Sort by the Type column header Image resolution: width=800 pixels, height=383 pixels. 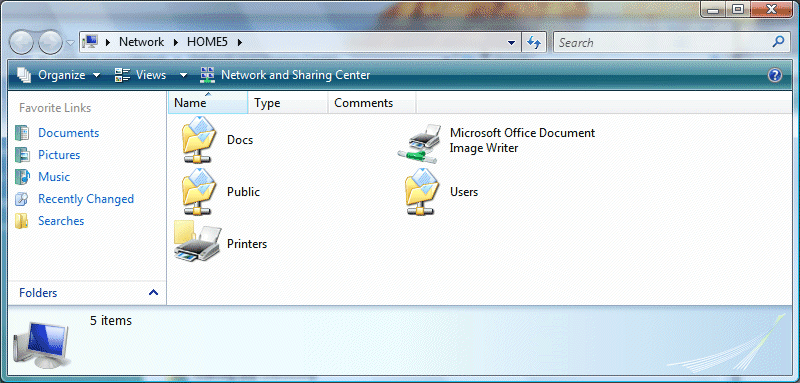[288, 103]
